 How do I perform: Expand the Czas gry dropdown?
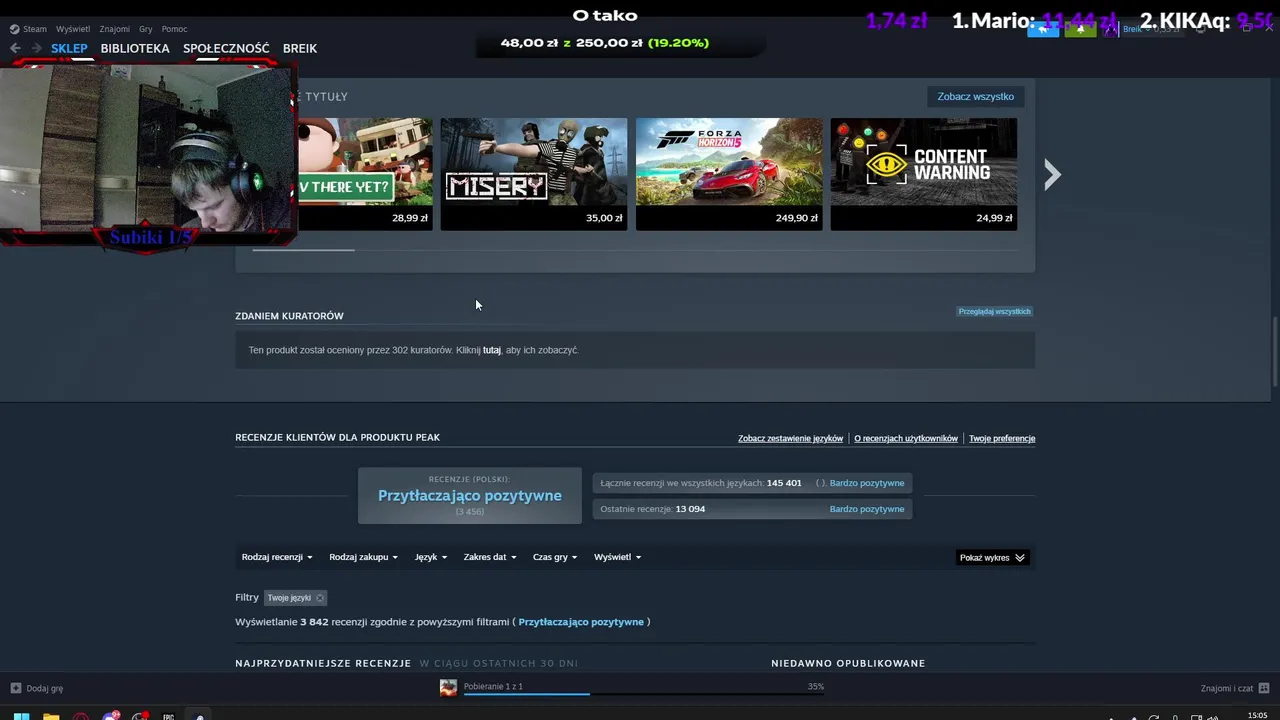[x=555, y=557]
